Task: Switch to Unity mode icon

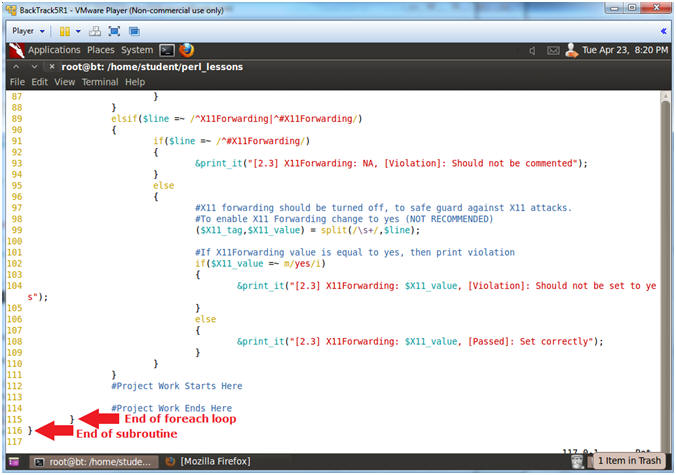Action: pos(134,31)
